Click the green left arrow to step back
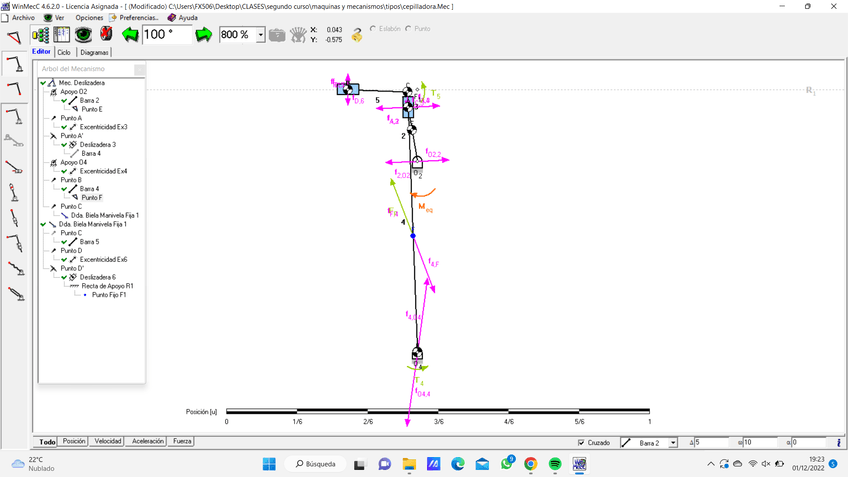Image resolution: width=848 pixels, height=477 pixels. click(130, 35)
